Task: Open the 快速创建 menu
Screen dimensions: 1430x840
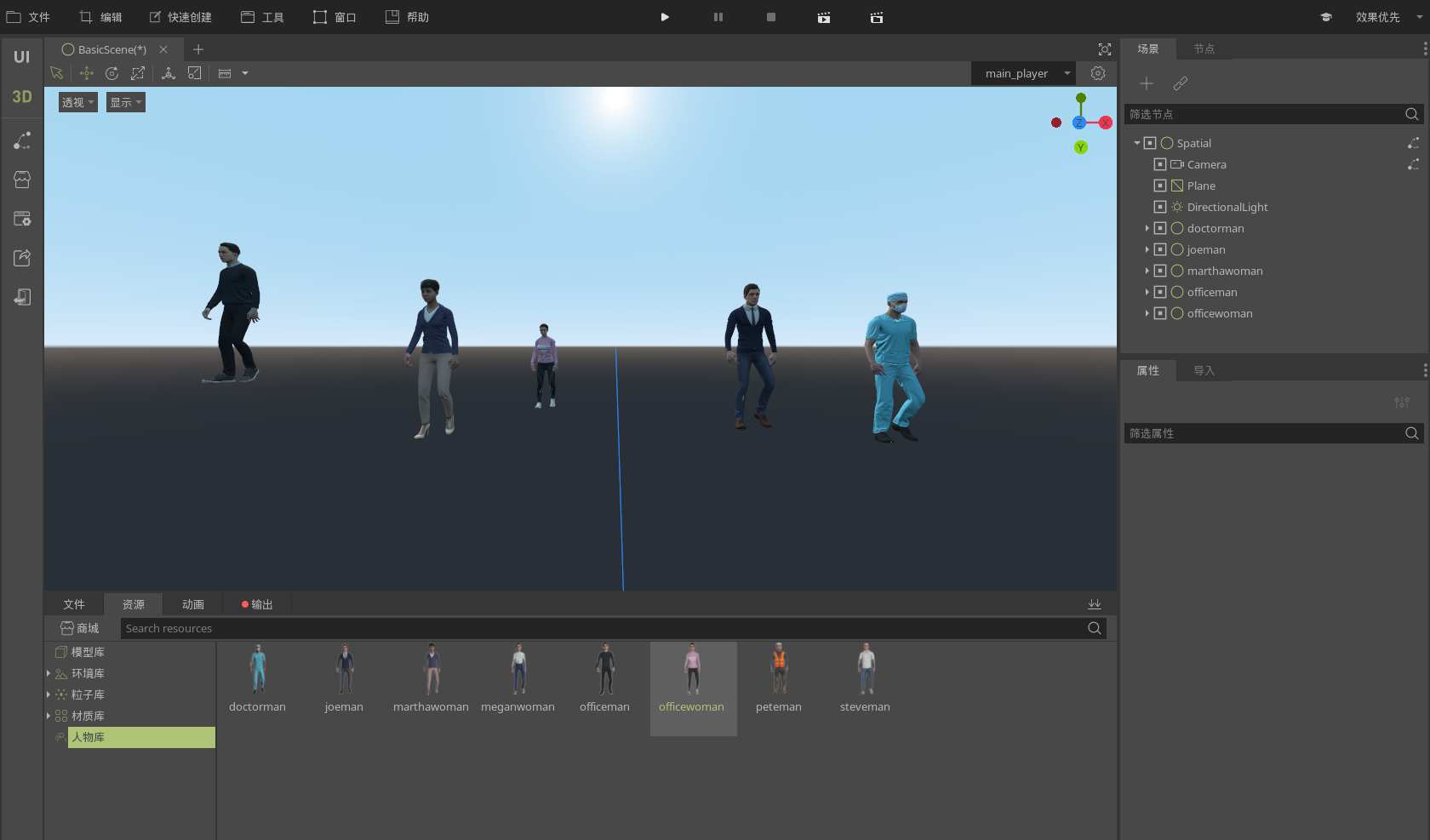Action: tap(180, 17)
